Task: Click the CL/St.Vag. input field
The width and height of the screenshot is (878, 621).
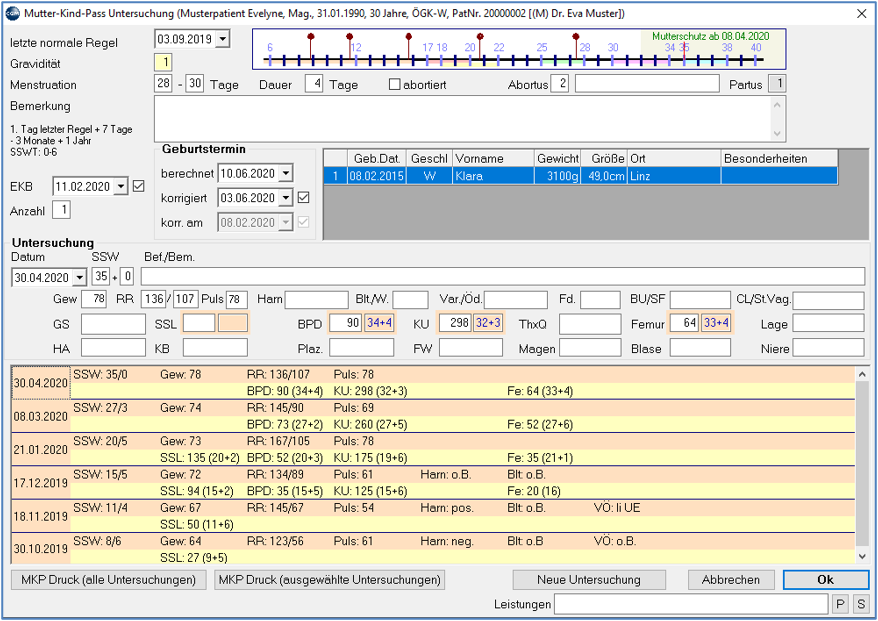Action: pos(829,300)
